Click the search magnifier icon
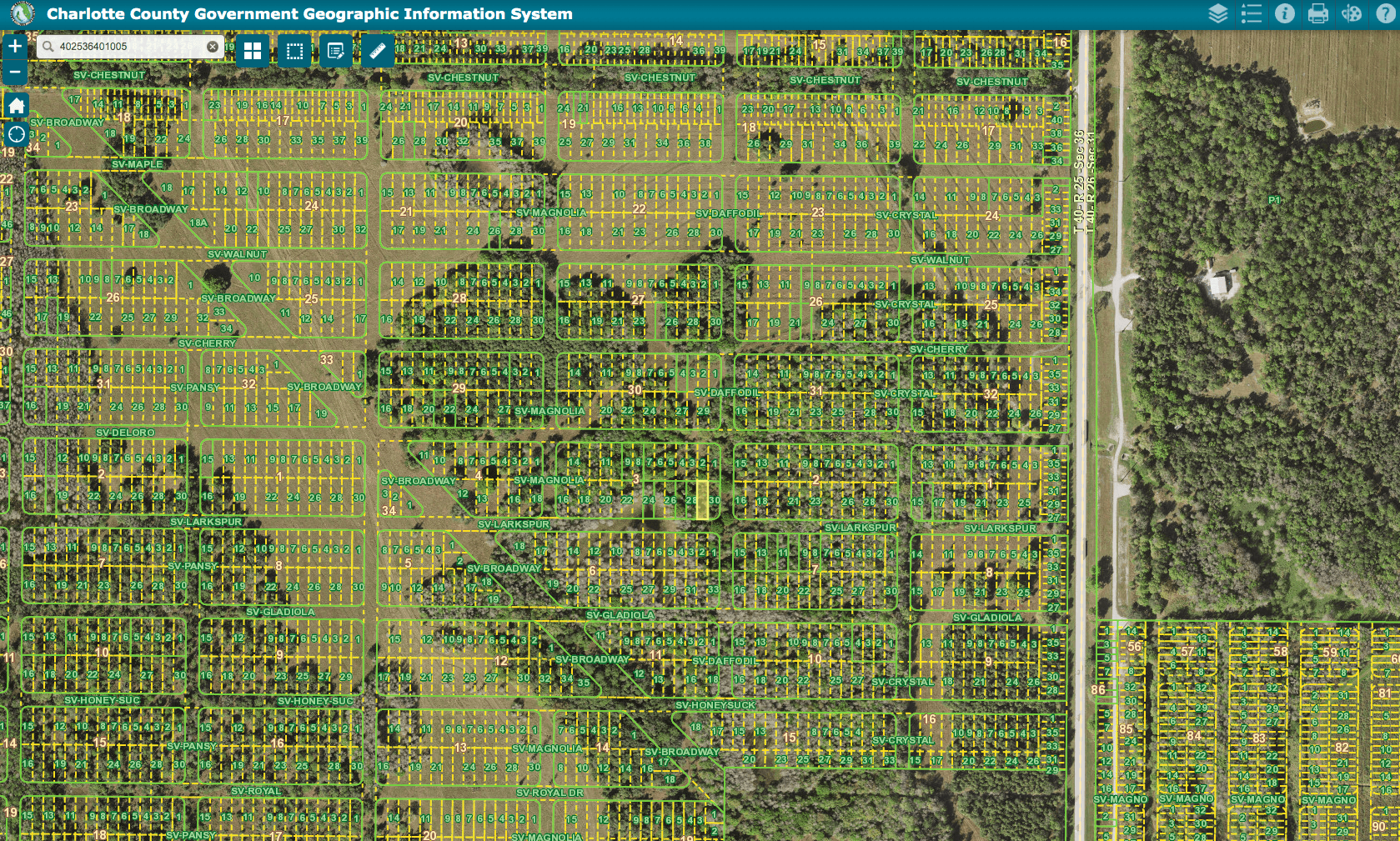This screenshot has height=841, width=1400. 48,47
